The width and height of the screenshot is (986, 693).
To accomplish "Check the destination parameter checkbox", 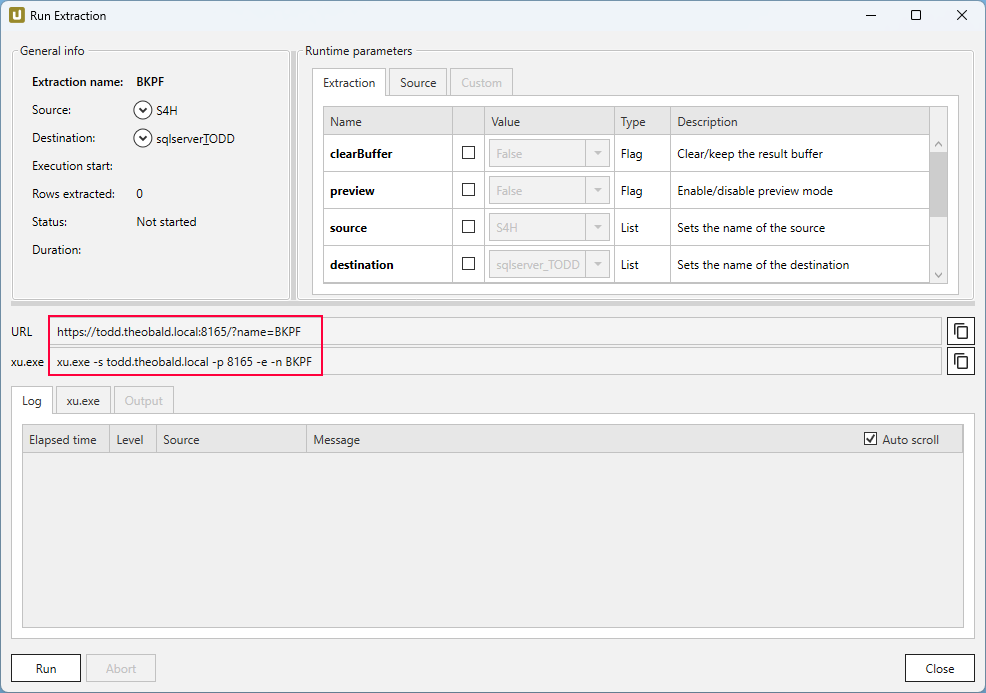I will tap(468, 264).
